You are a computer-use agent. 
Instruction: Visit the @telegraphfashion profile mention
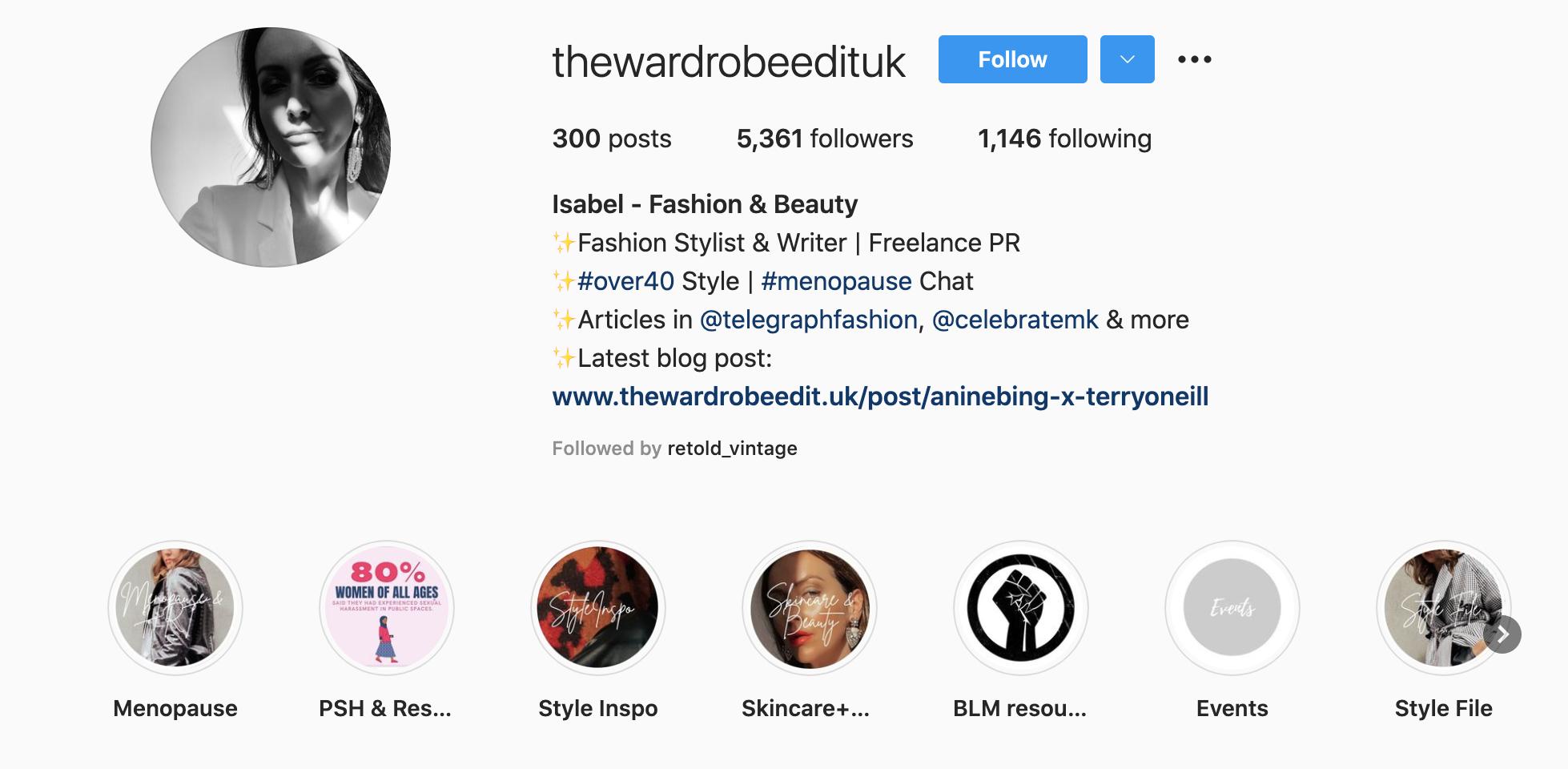click(x=809, y=320)
